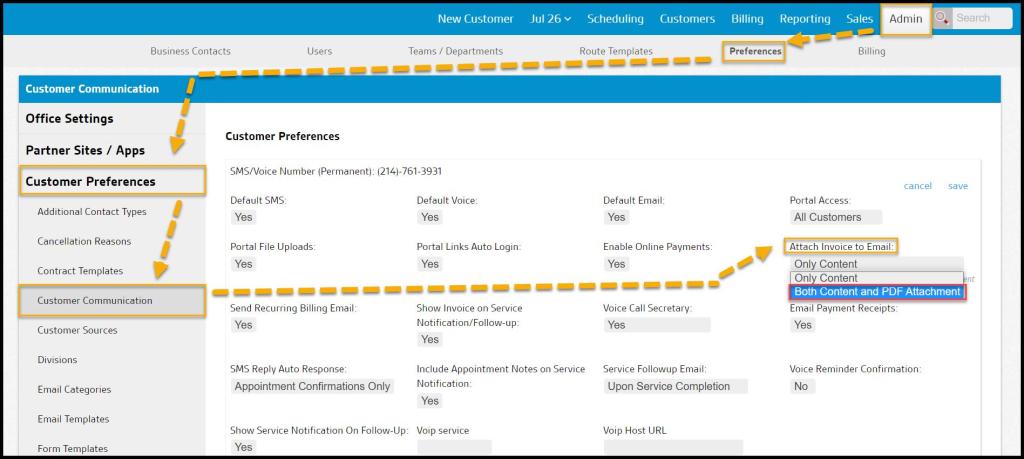Click the Voip Host URL field

(x=673, y=447)
